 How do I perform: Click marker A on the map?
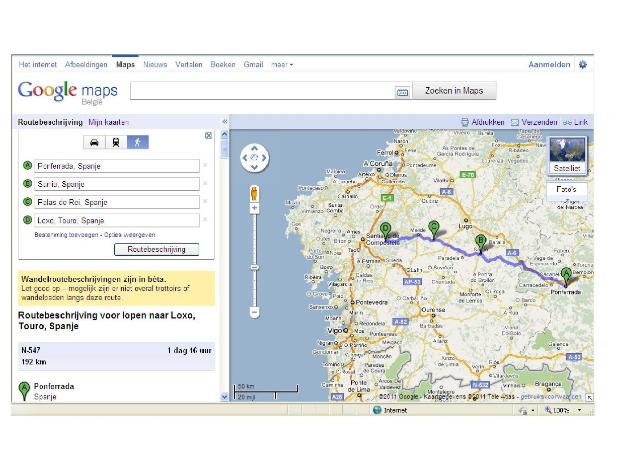[x=566, y=276]
